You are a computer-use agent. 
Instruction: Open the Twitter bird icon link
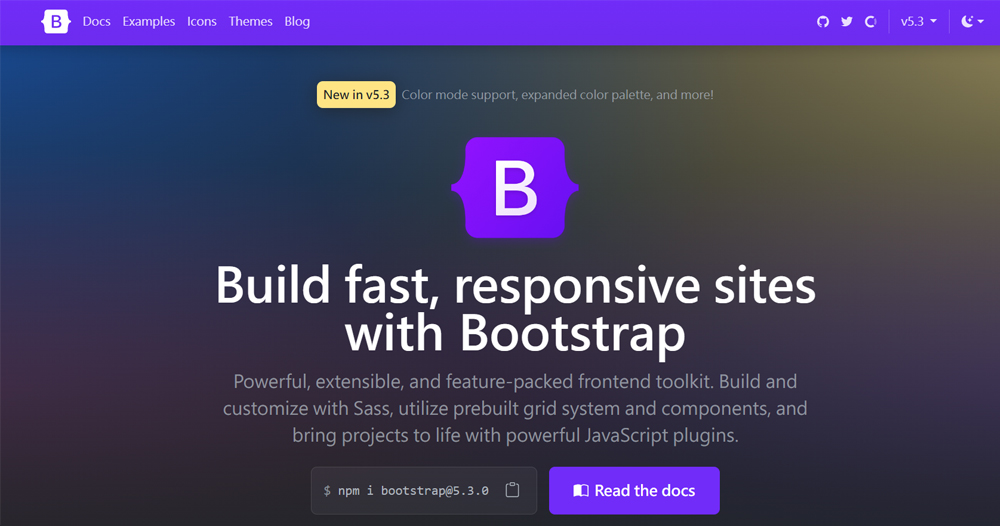pos(846,22)
